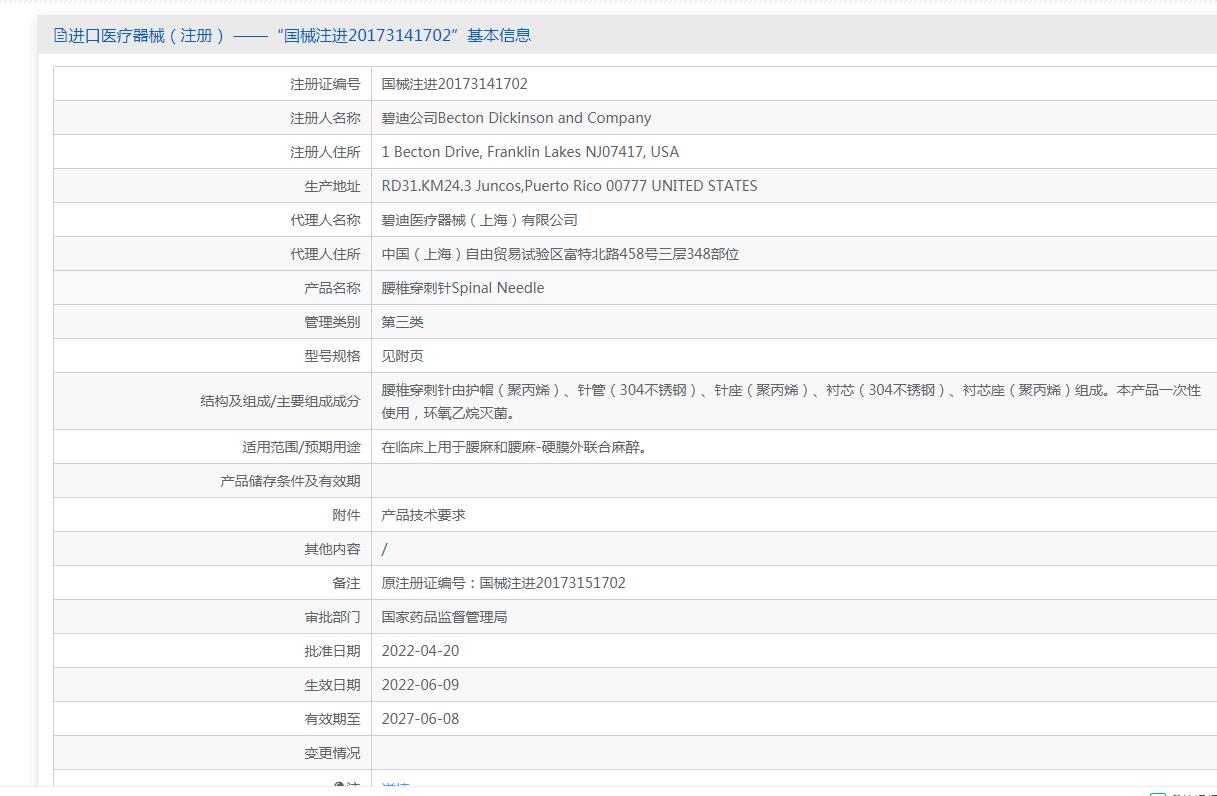The height and width of the screenshot is (796, 1217).
Task: Click the 结构及组成/主要组成成分 label
Action: click(280, 401)
